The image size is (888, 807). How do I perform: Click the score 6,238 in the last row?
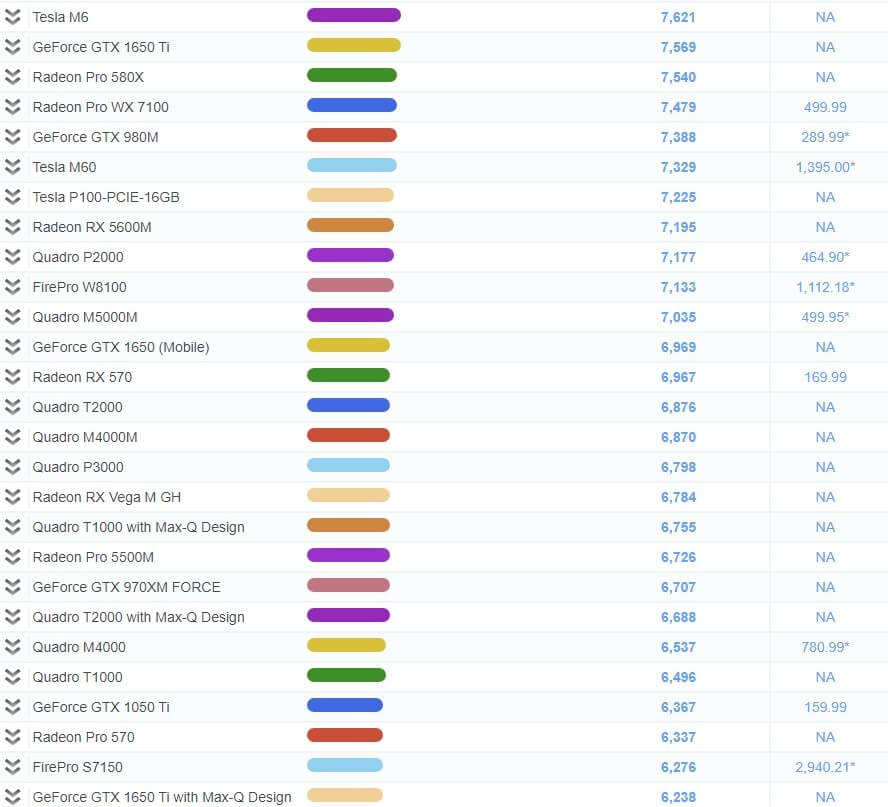coord(678,798)
